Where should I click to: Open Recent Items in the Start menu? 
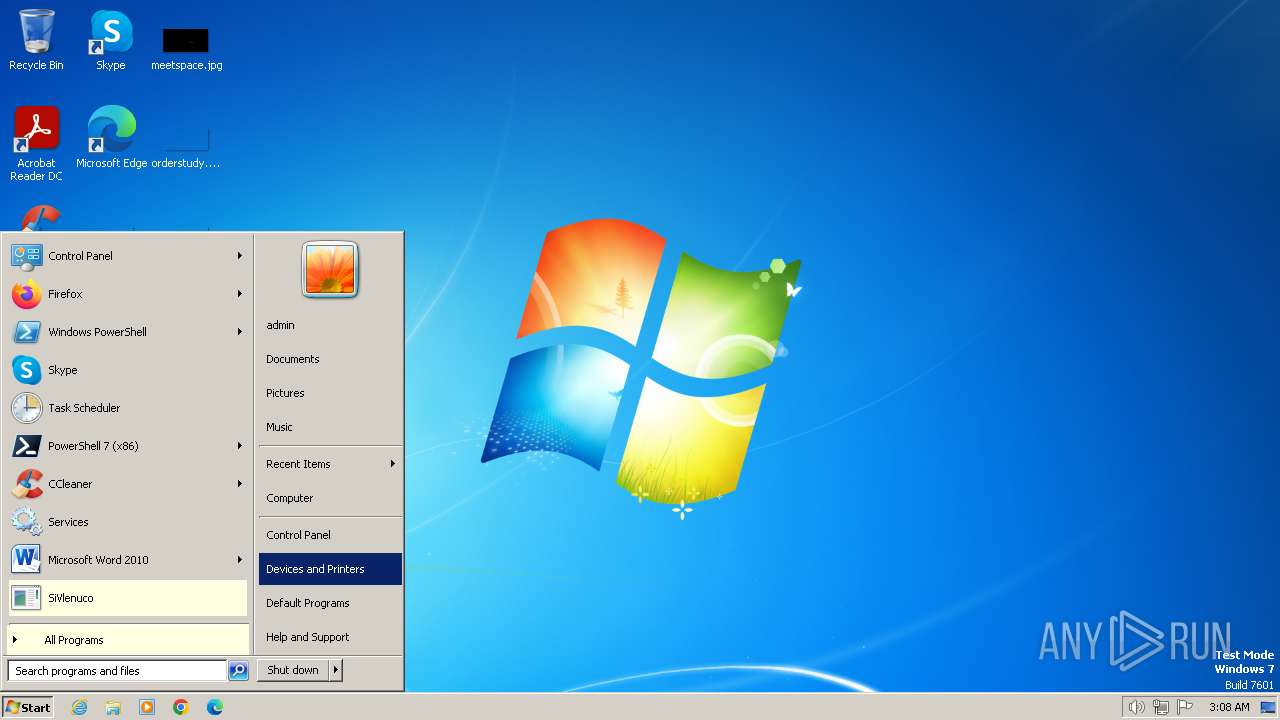[x=330, y=464]
